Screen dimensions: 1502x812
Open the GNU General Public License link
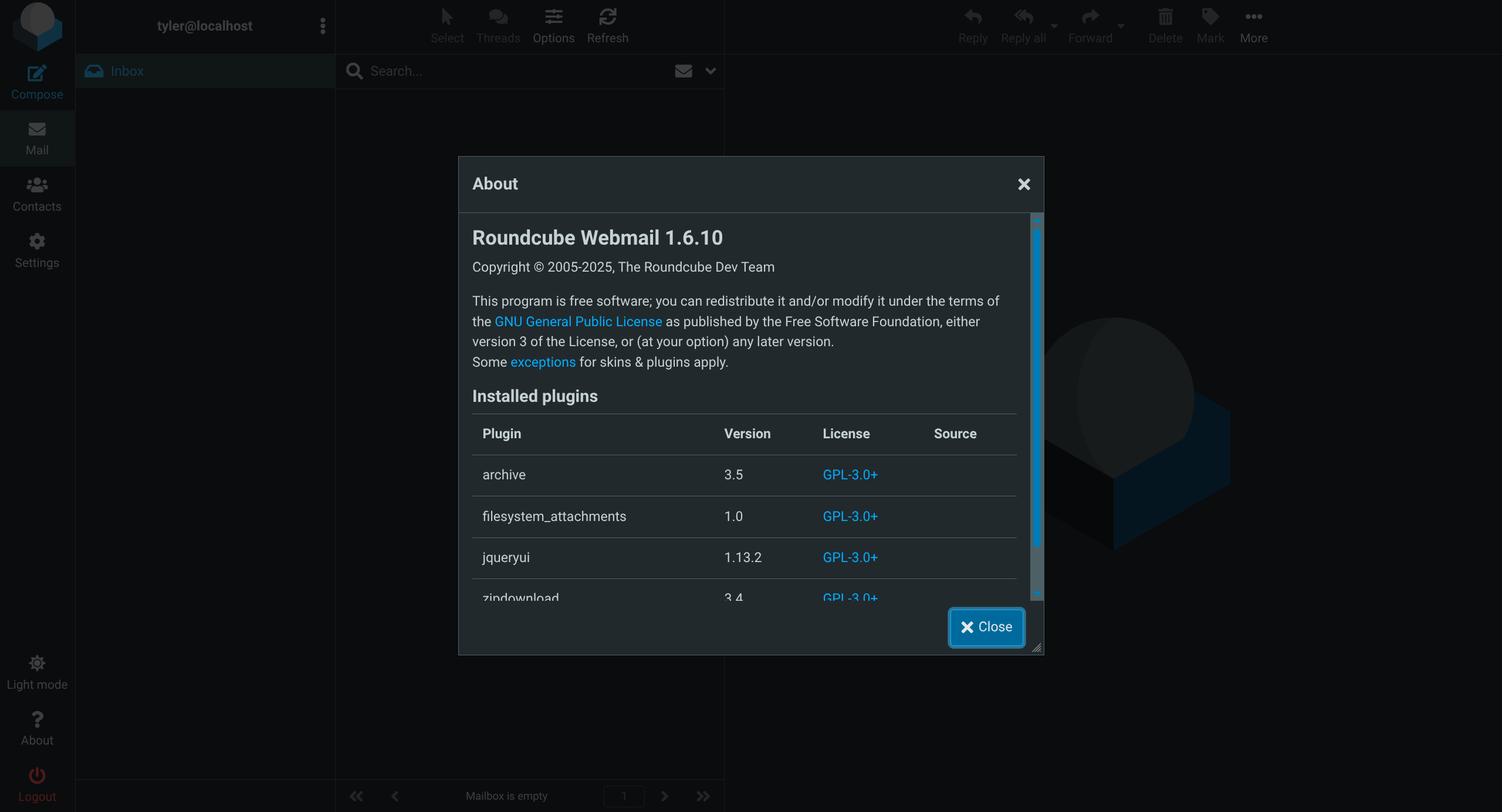(x=578, y=322)
